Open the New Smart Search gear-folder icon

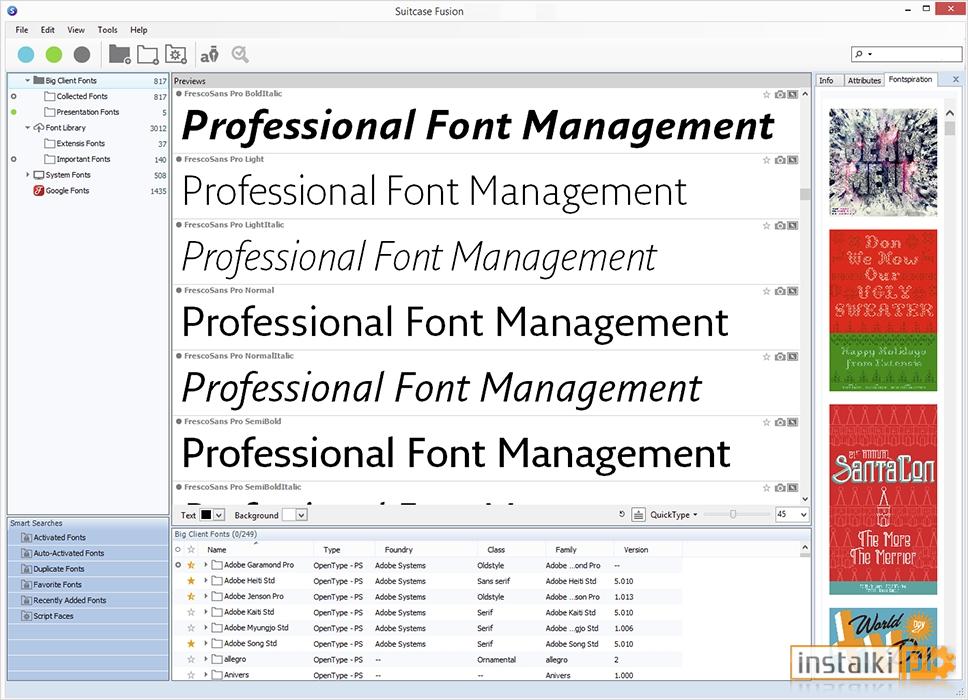(x=175, y=55)
